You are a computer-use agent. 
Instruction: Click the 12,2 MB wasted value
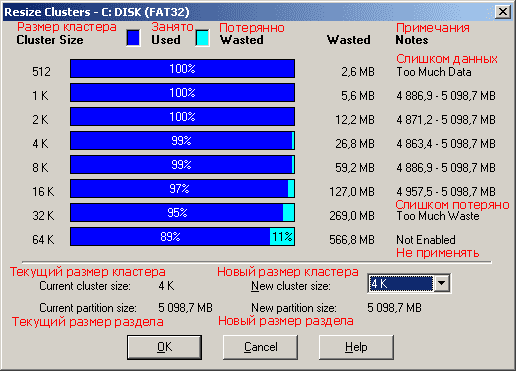[355, 120]
